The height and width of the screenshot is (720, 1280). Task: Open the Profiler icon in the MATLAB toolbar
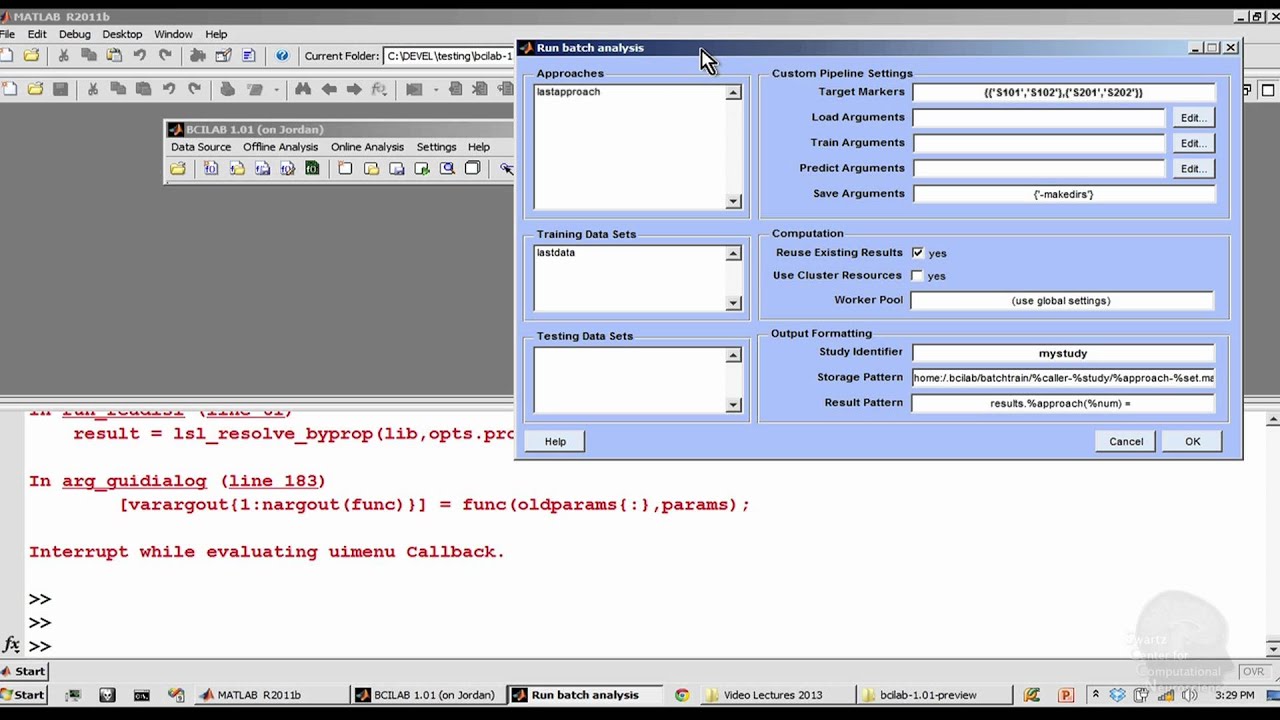tap(249, 56)
